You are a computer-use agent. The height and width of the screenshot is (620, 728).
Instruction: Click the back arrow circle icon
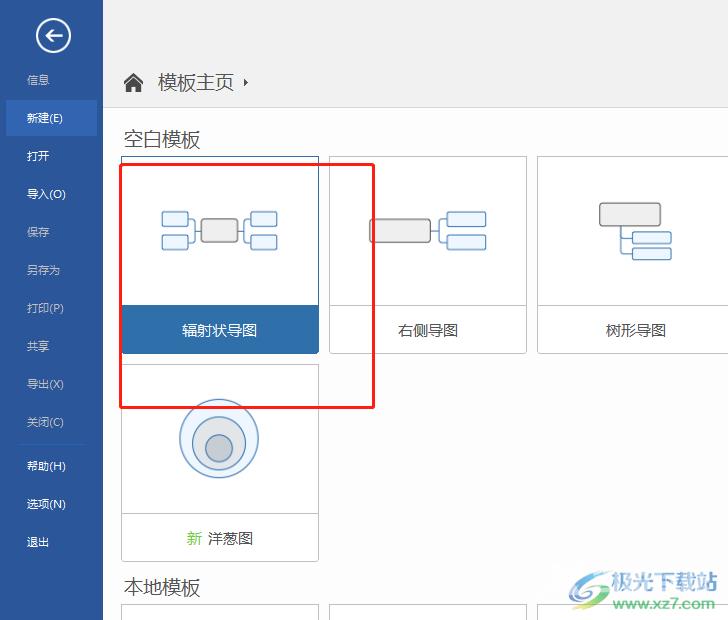tap(53, 35)
